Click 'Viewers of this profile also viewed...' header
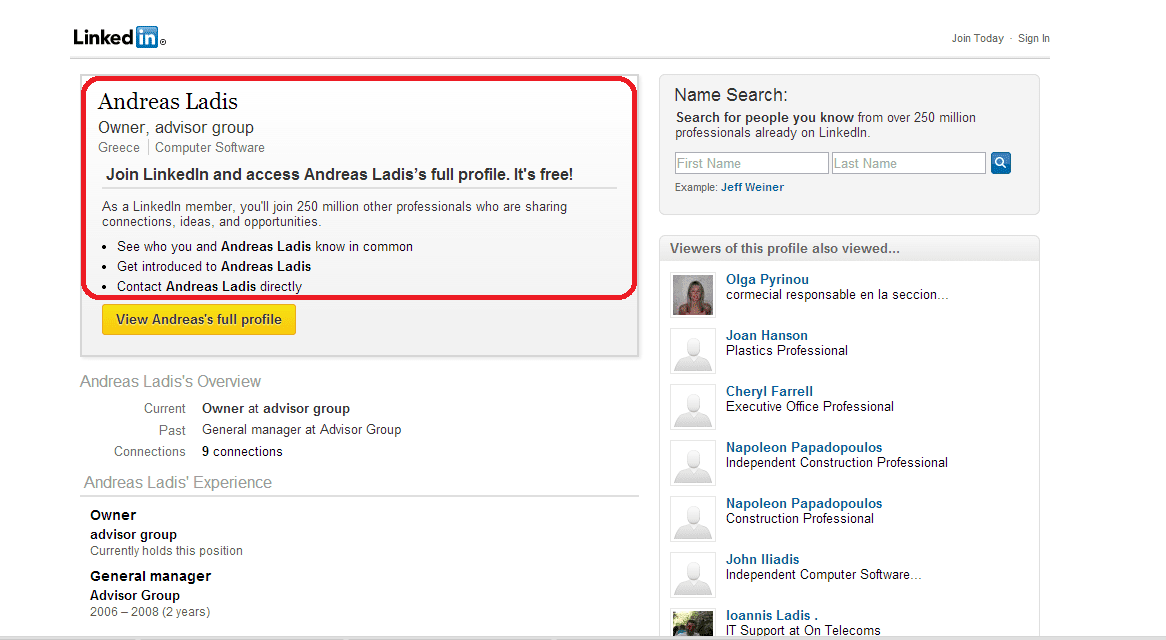This screenshot has width=1166, height=640. [785, 248]
